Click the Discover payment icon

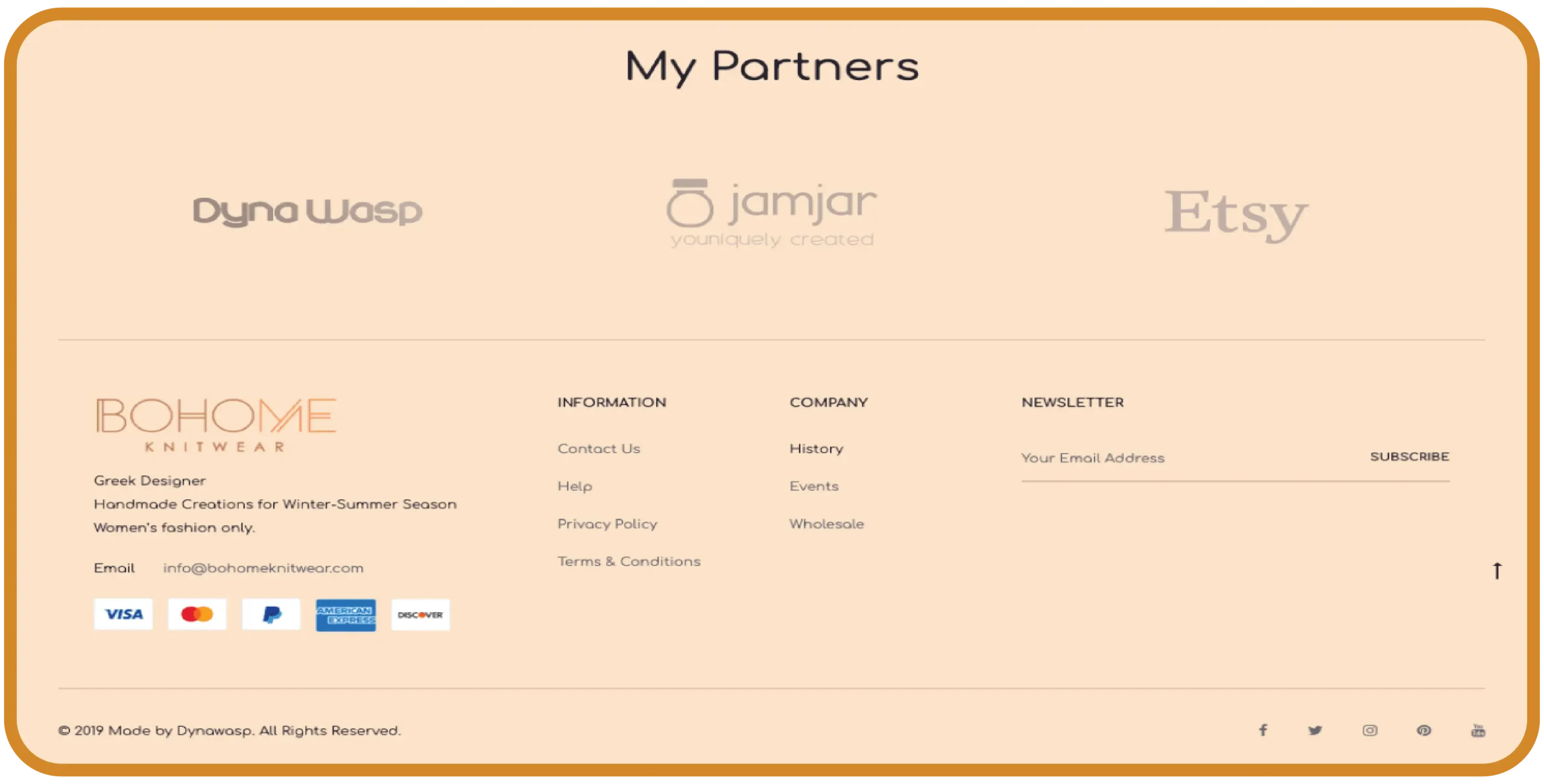pos(420,615)
